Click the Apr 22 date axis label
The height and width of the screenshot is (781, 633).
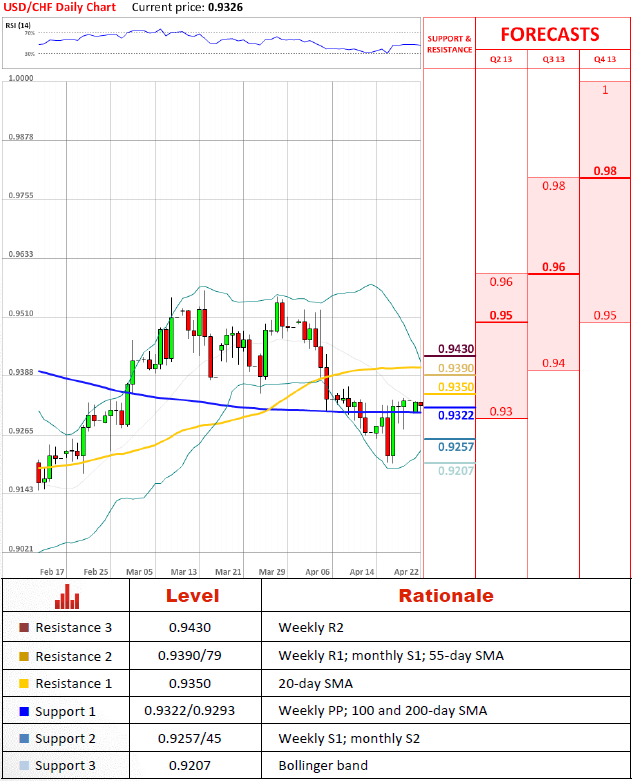[406, 572]
